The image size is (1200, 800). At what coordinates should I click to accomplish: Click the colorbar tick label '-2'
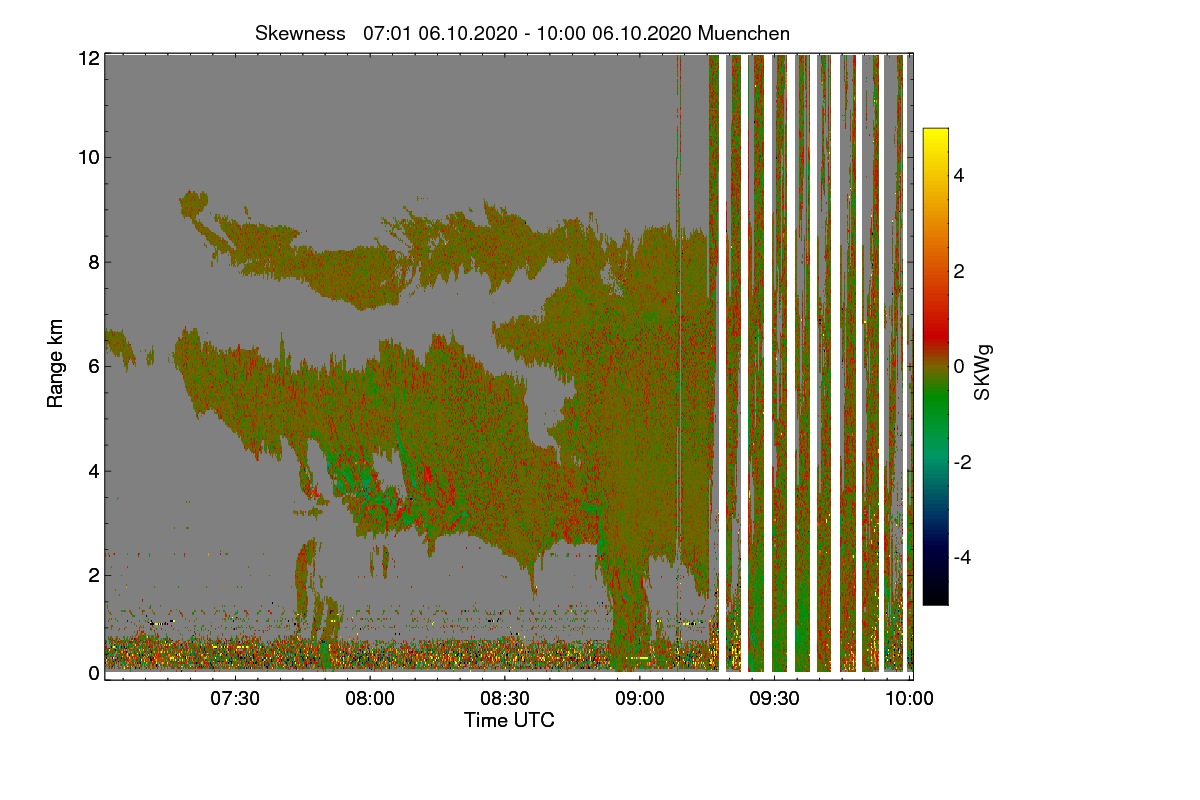pyautogui.click(x=962, y=462)
